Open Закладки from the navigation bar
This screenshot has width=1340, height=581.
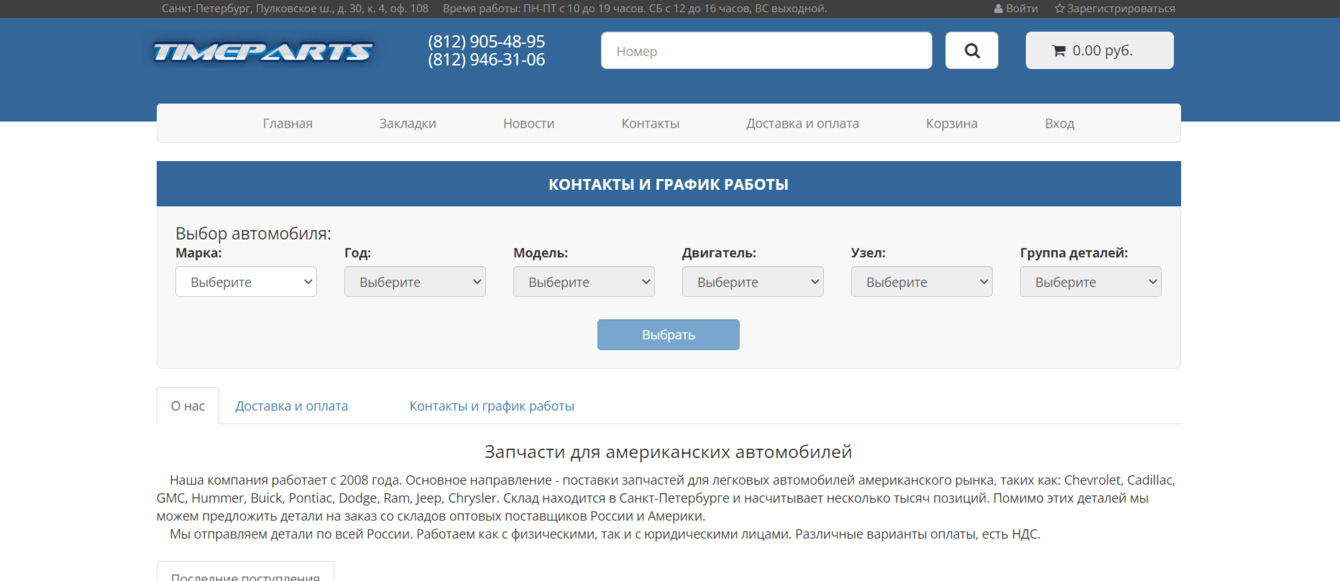coord(407,122)
